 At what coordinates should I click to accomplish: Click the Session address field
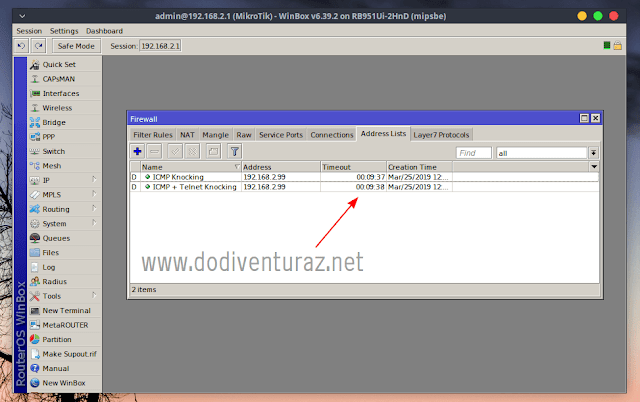tap(160, 46)
